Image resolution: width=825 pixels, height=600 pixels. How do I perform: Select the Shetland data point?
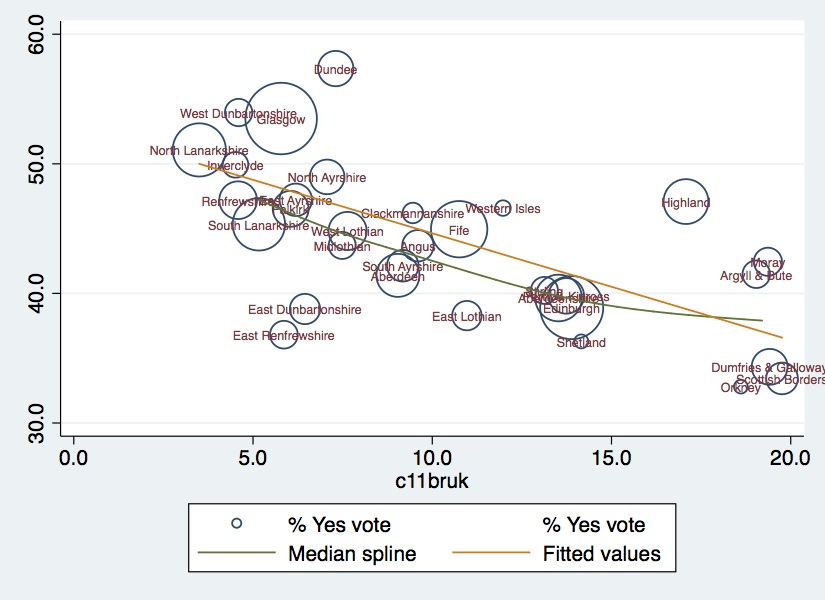[581, 342]
